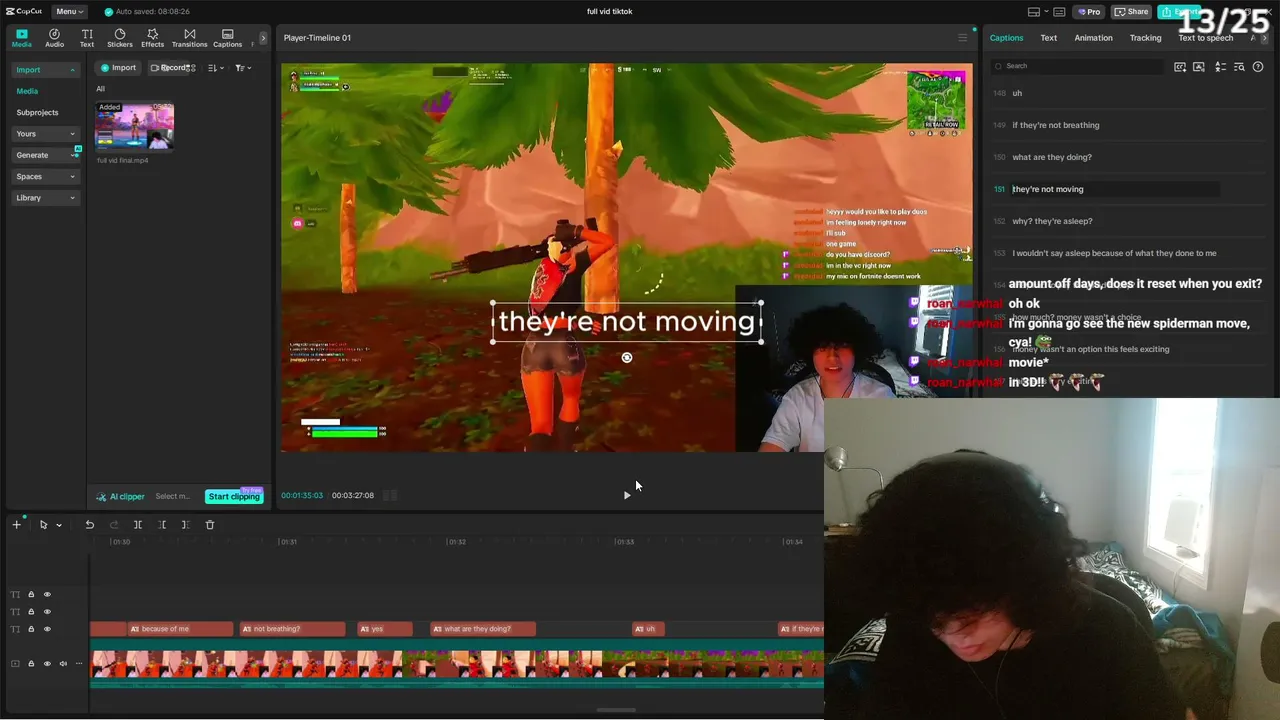Viewport: 1280px width, 720px height.
Task: Select the 'full vid final.mp4' thumbnail
Action: (x=134, y=126)
